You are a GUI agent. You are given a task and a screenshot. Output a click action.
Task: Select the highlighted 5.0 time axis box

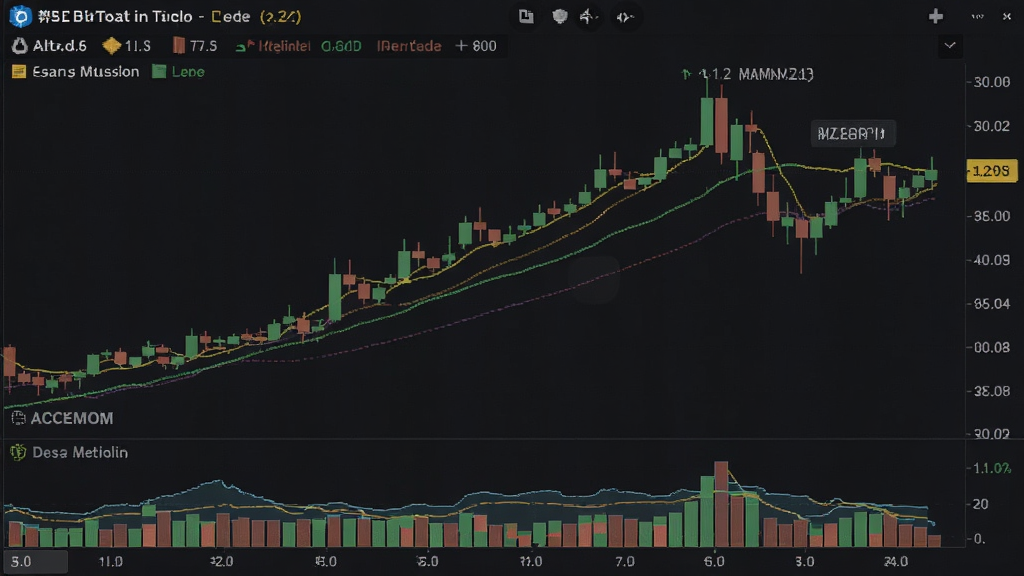click(35, 562)
